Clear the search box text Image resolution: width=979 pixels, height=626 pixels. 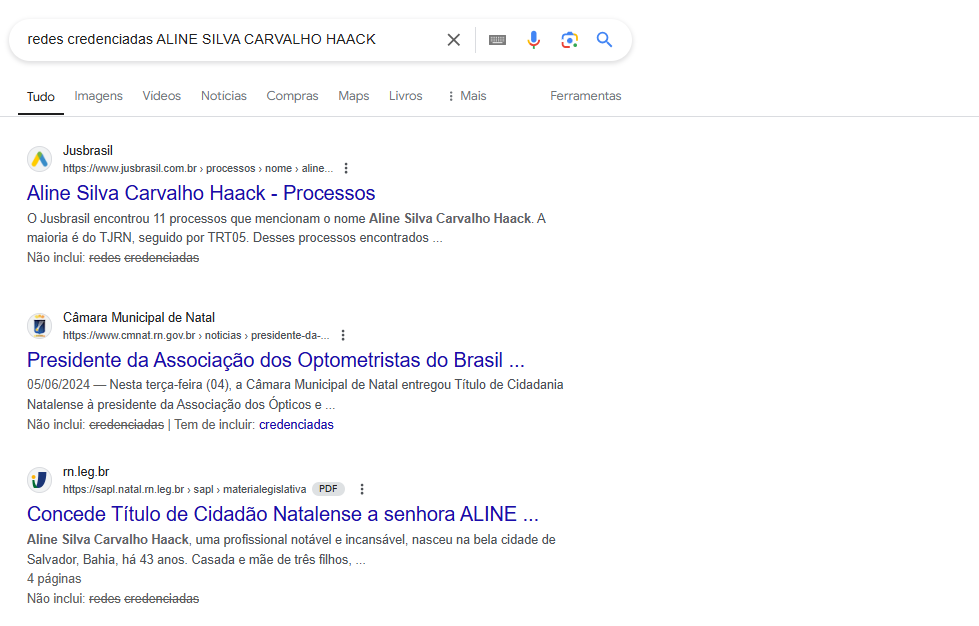[x=453, y=40]
